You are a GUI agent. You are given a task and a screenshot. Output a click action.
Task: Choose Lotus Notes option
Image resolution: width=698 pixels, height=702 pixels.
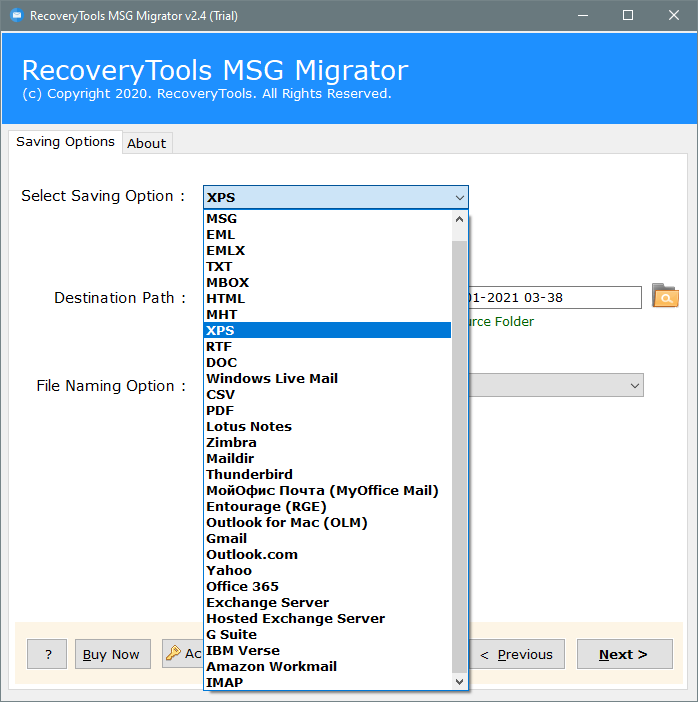pyautogui.click(x=327, y=427)
